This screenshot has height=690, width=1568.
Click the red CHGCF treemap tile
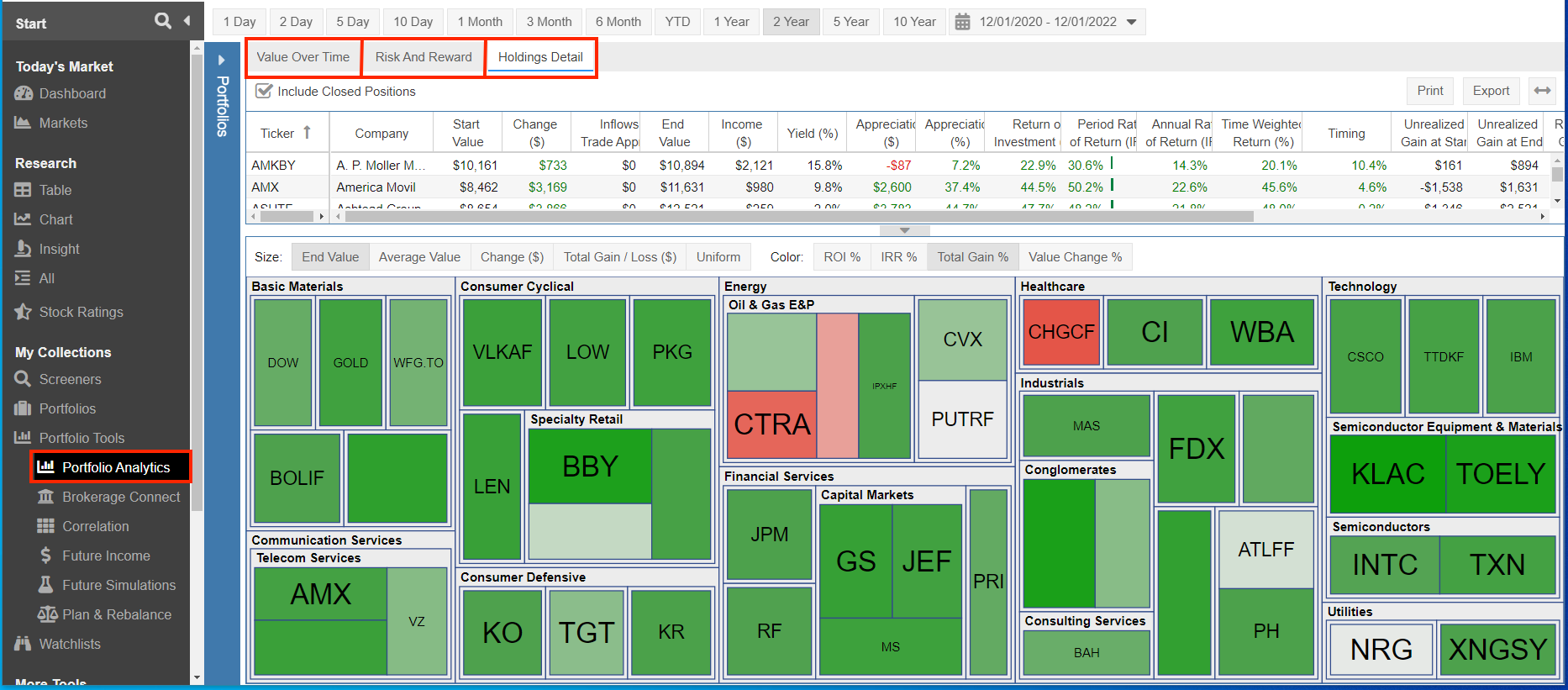1061,332
